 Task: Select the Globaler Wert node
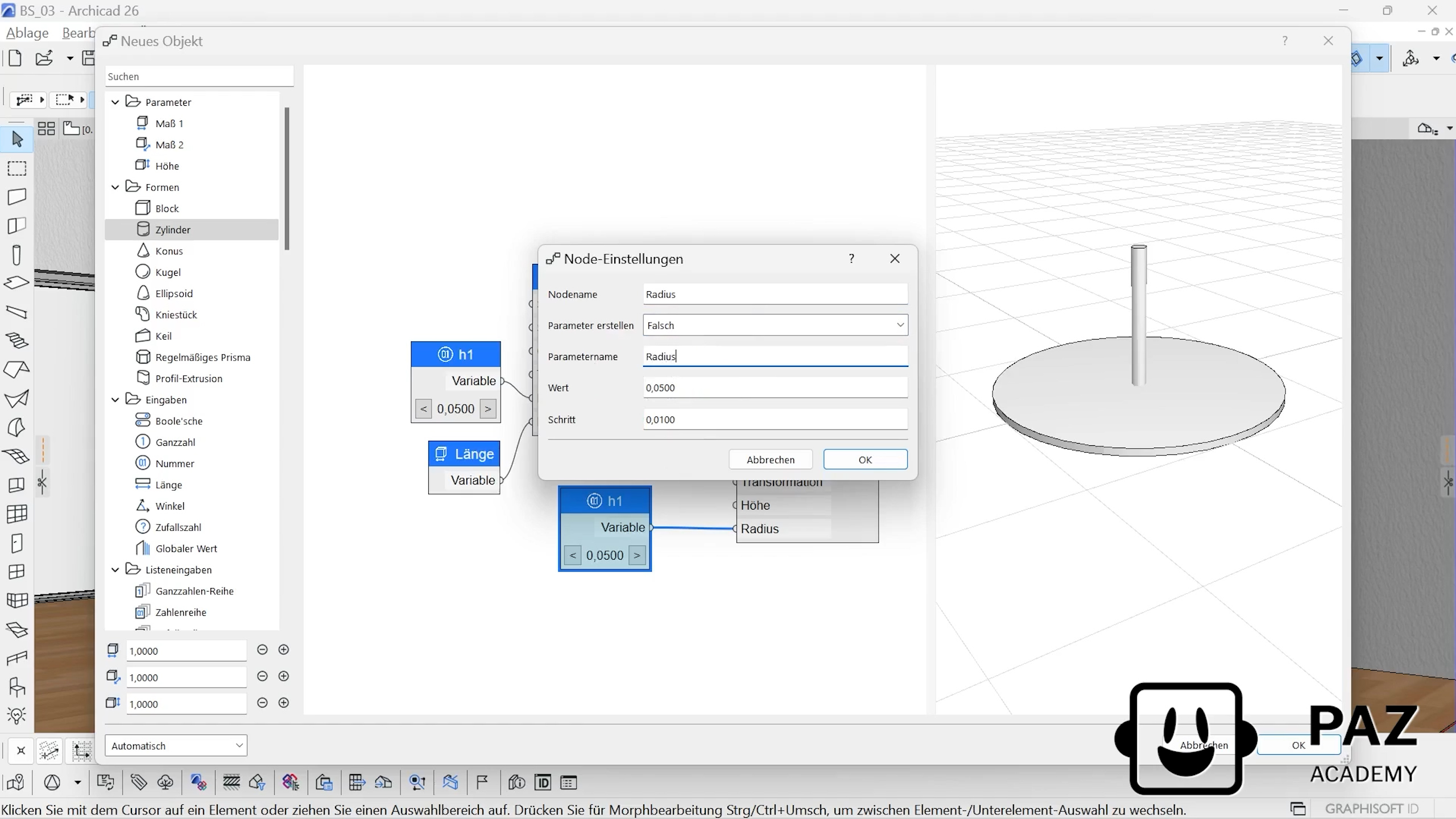[x=186, y=548]
